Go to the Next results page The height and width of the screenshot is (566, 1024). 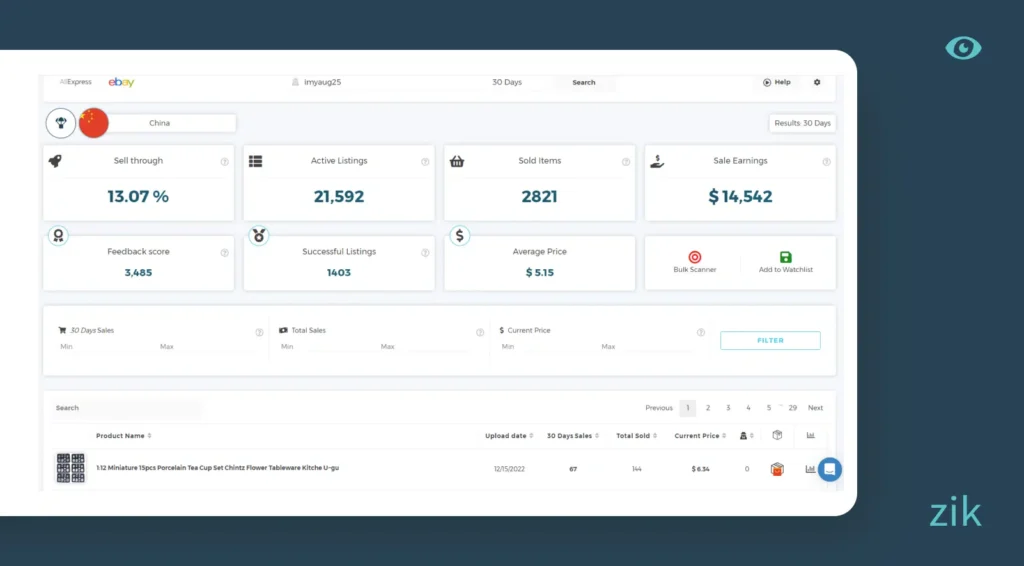(815, 408)
